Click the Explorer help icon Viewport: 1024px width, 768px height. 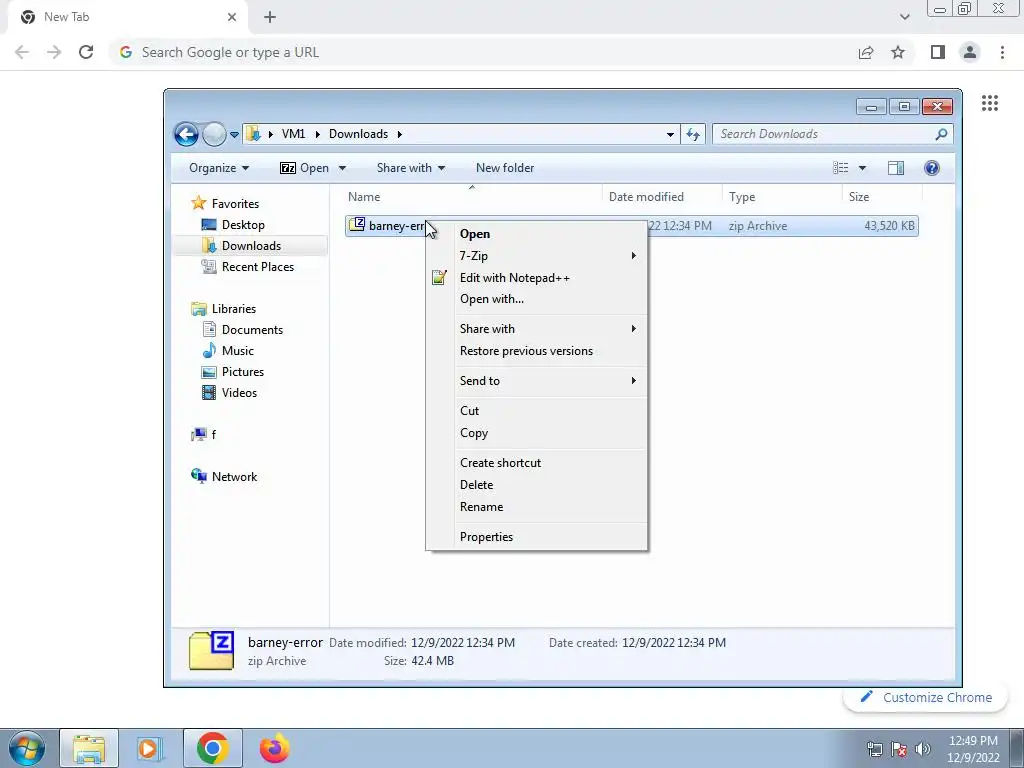pos(932,168)
